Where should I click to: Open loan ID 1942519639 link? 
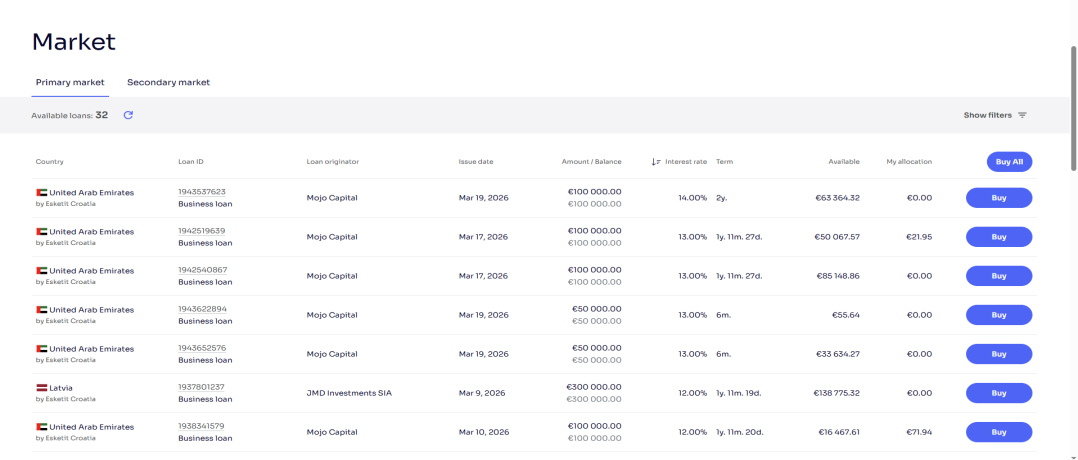coord(201,231)
